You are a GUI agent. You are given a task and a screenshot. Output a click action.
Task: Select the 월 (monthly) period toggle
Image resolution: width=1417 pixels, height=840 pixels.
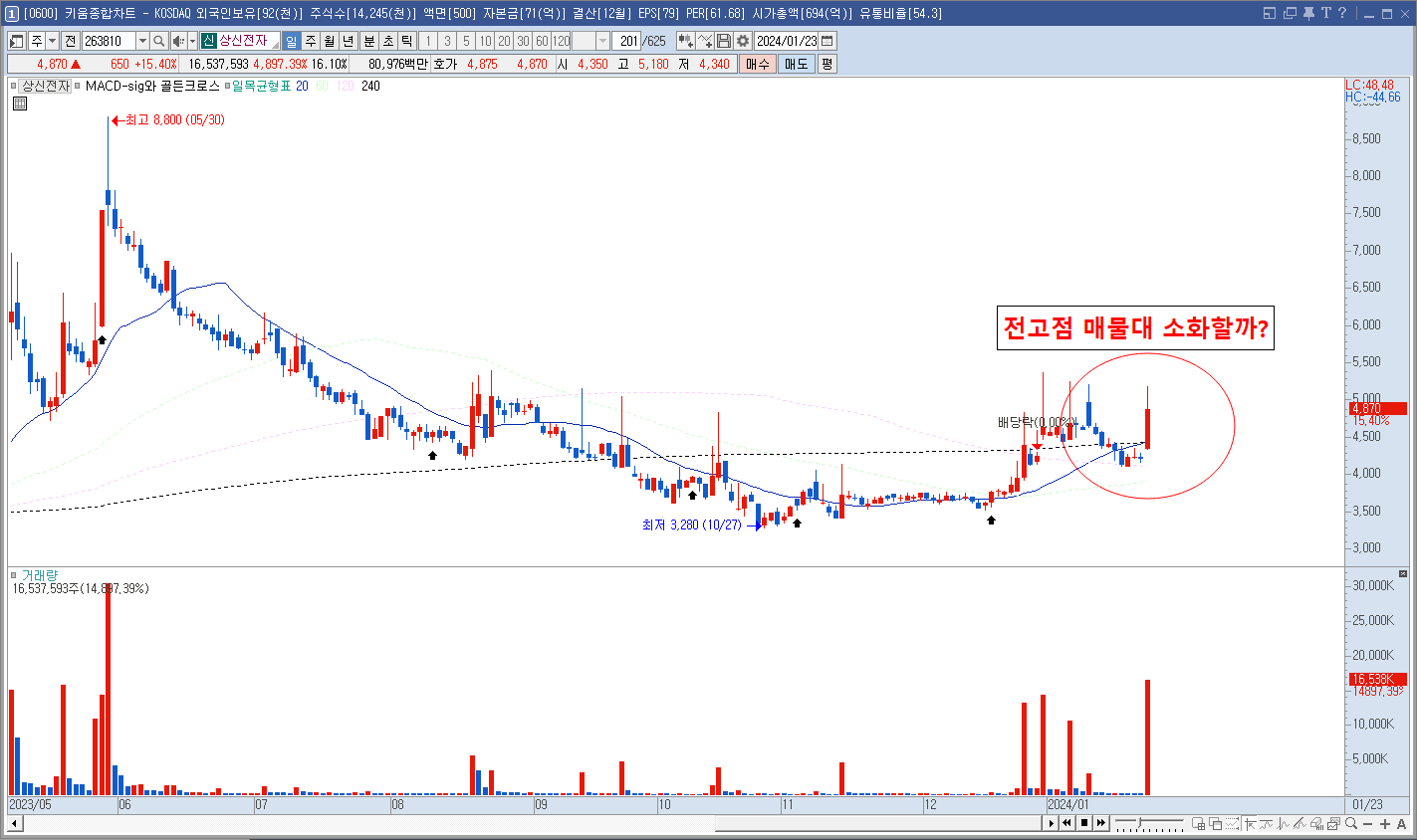[x=329, y=41]
